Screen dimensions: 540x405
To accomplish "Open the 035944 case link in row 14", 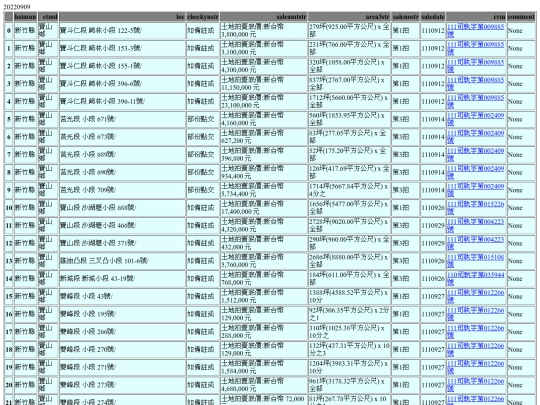I will coord(475,279).
